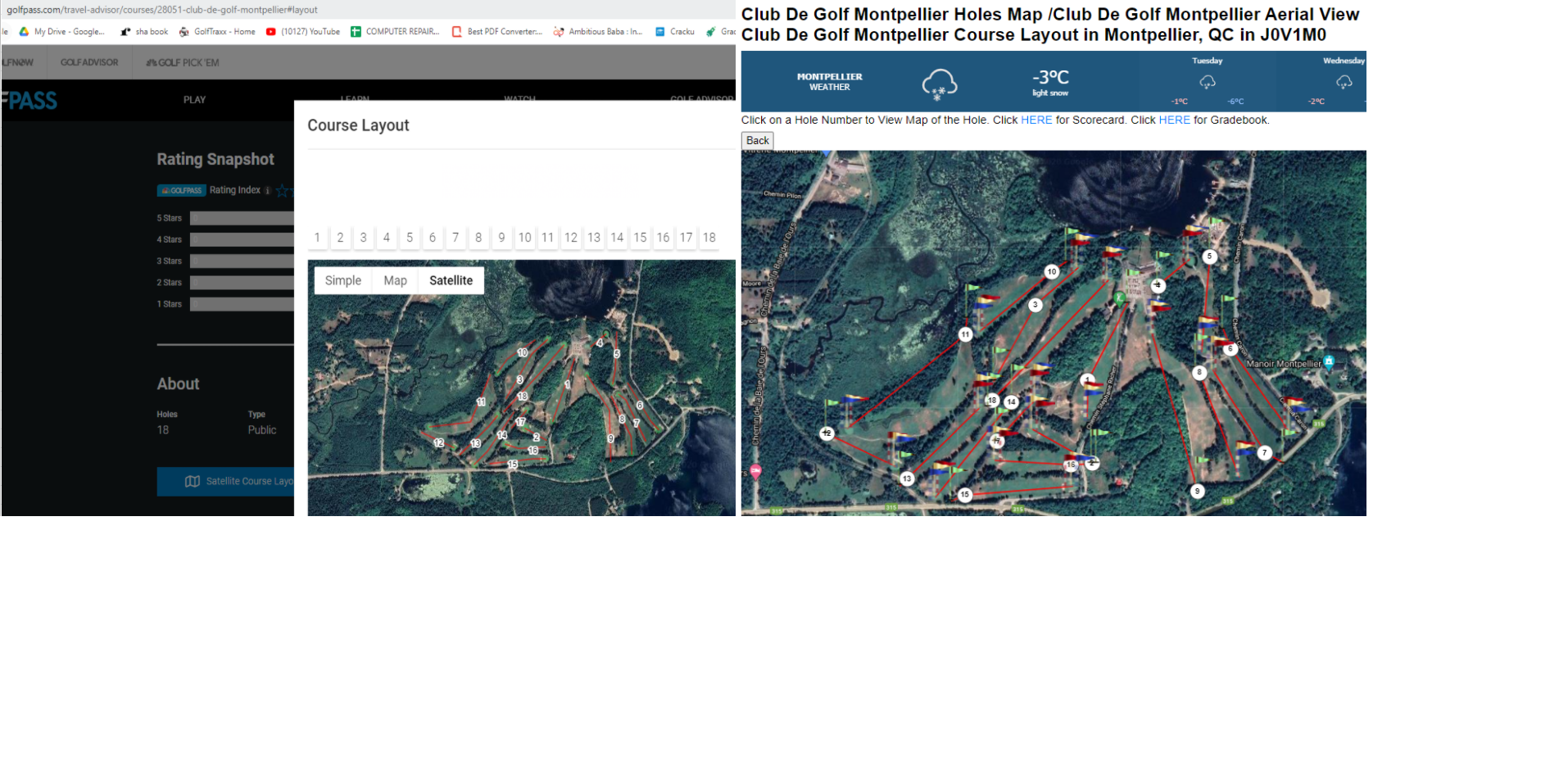1568x766 pixels.
Task: Click hole 1 label on the GolfPass satellite map
Action: (567, 383)
